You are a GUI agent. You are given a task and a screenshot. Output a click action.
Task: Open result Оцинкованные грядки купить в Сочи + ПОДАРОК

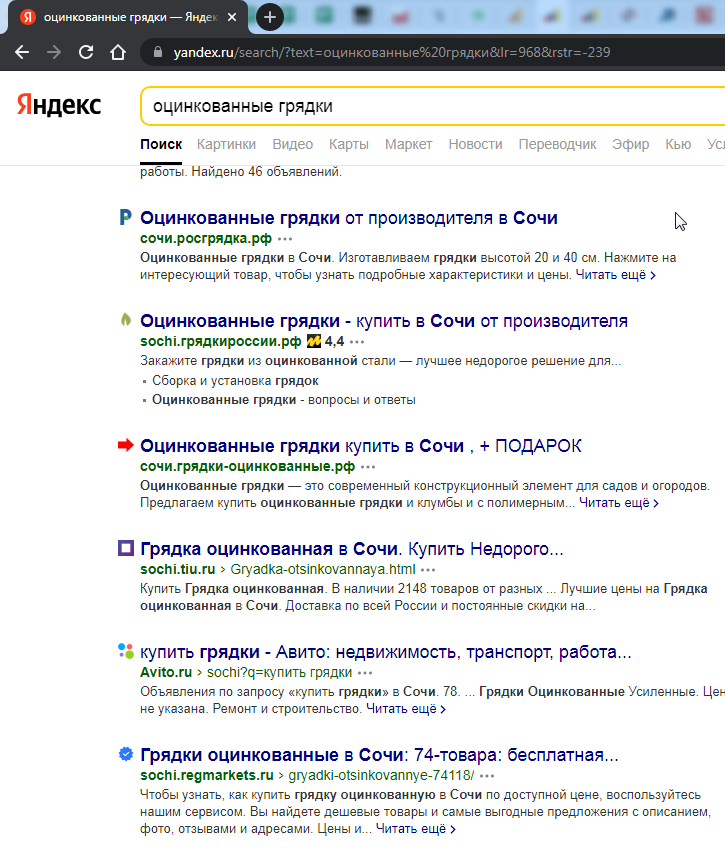click(x=361, y=445)
